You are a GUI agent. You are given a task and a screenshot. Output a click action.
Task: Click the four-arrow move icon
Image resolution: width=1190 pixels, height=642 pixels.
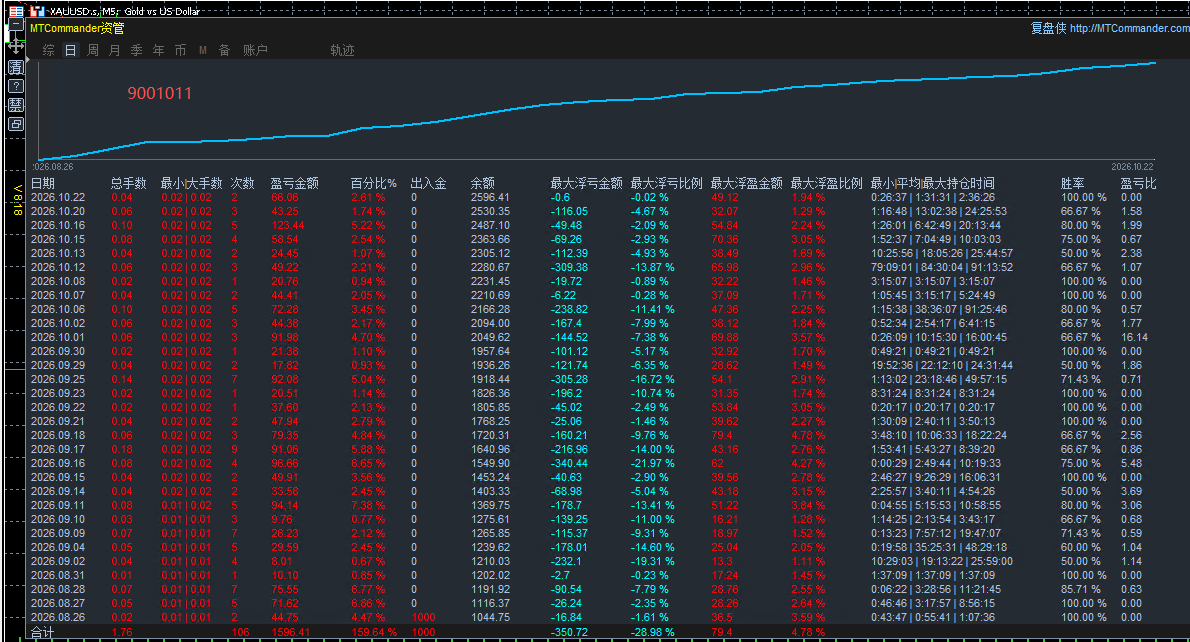[16, 46]
